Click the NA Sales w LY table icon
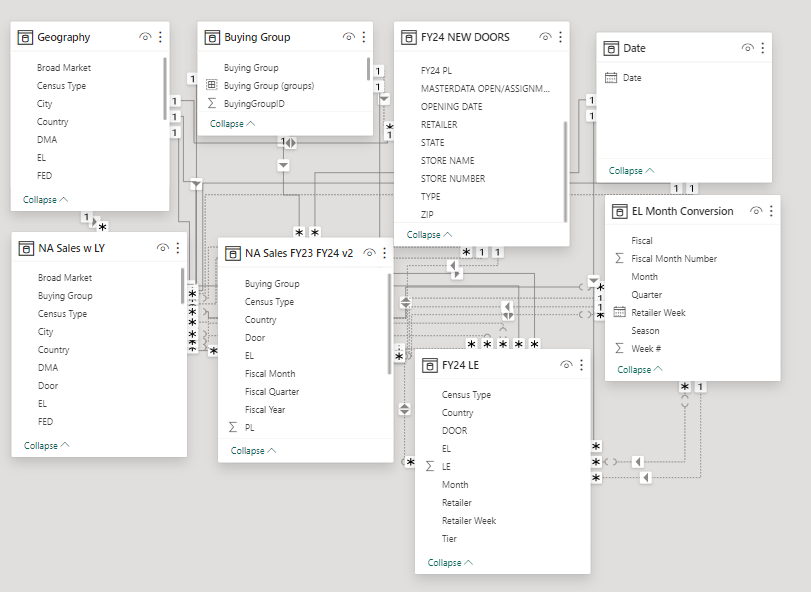 pyautogui.click(x=26, y=248)
